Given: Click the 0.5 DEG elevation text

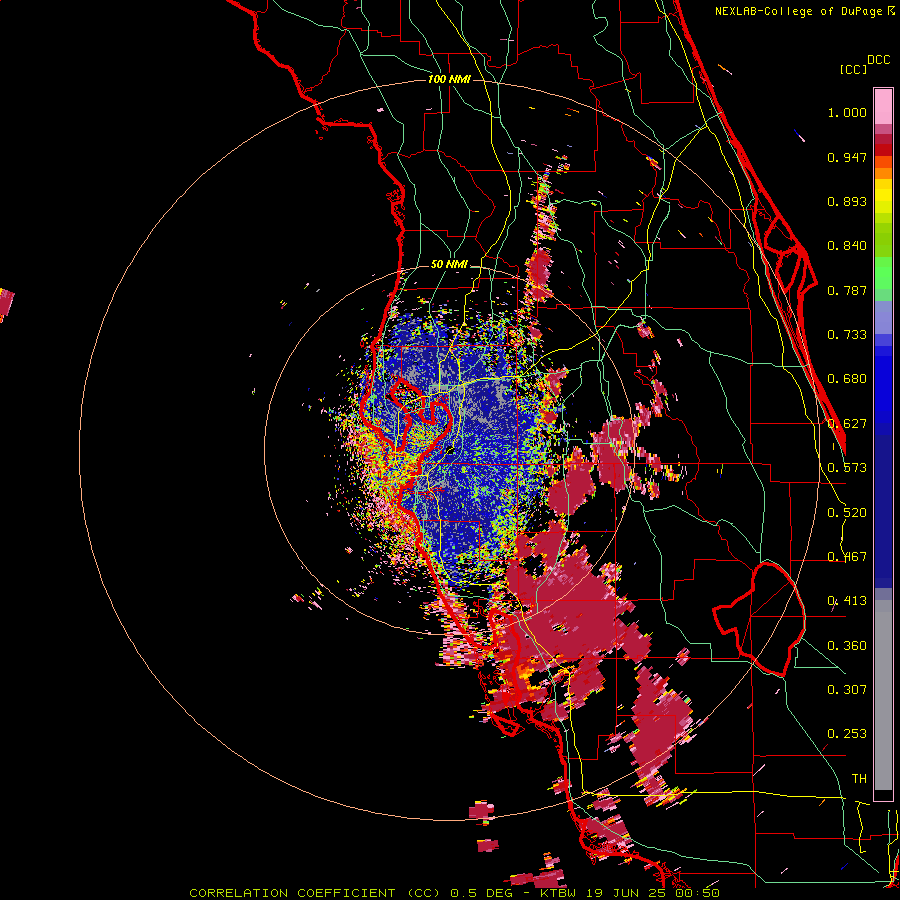Looking at the screenshot, I should coord(482,893).
